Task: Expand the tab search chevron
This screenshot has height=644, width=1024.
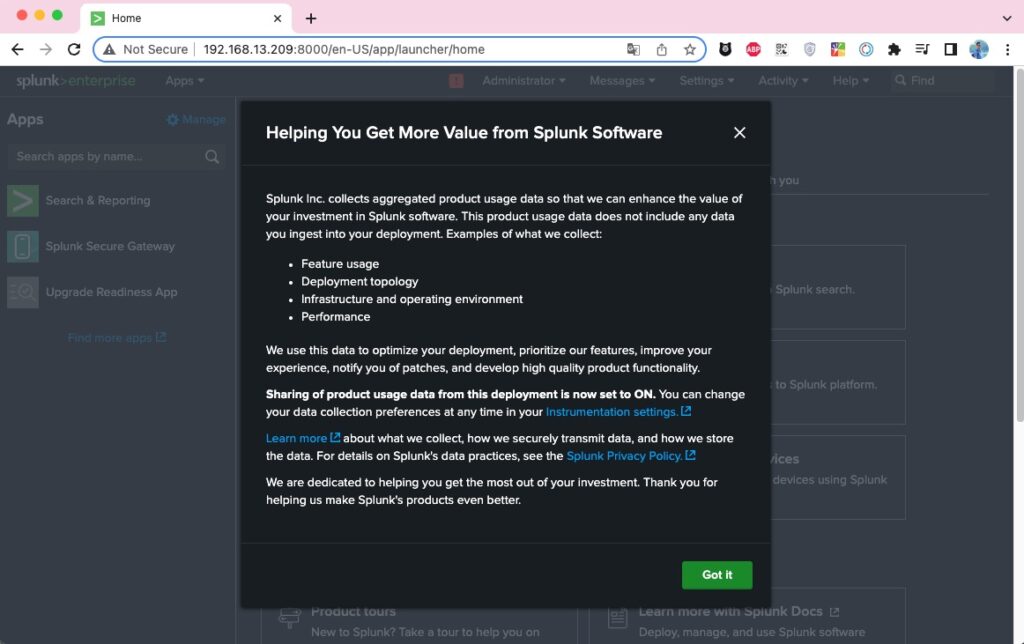Action: click(x=1007, y=18)
